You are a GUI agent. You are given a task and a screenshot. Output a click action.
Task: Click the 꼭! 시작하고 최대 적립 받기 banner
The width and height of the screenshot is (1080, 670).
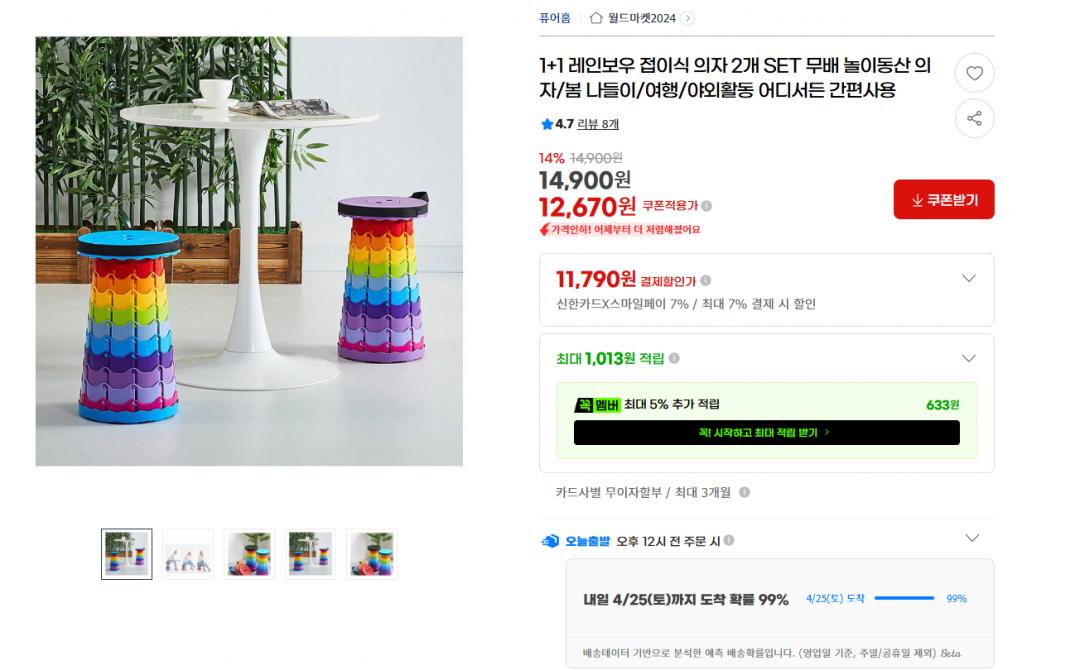(x=767, y=432)
